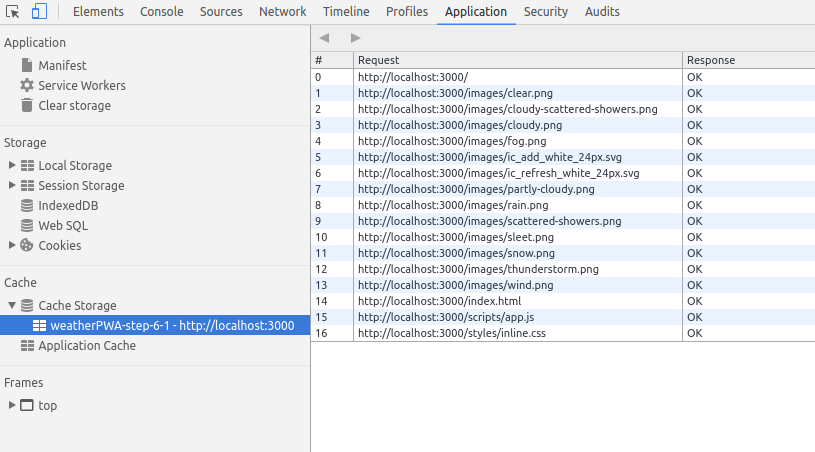Switch to the Network tab
The height and width of the screenshot is (452, 815).
tap(283, 11)
